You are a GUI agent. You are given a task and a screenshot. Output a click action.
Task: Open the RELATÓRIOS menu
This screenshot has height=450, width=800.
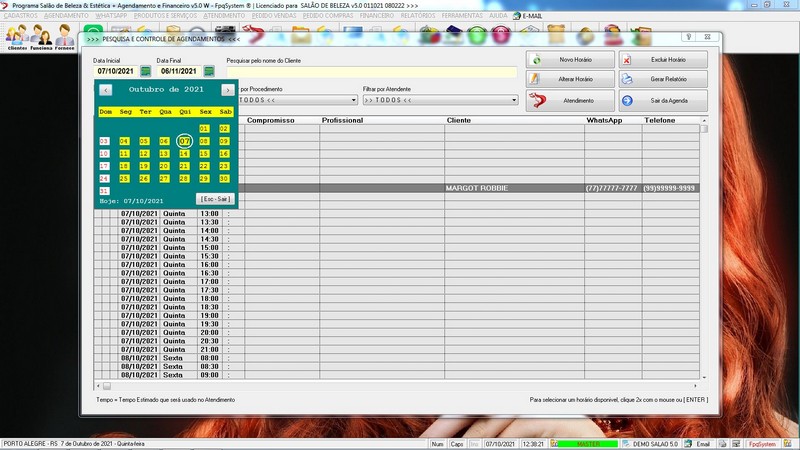coord(418,16)
